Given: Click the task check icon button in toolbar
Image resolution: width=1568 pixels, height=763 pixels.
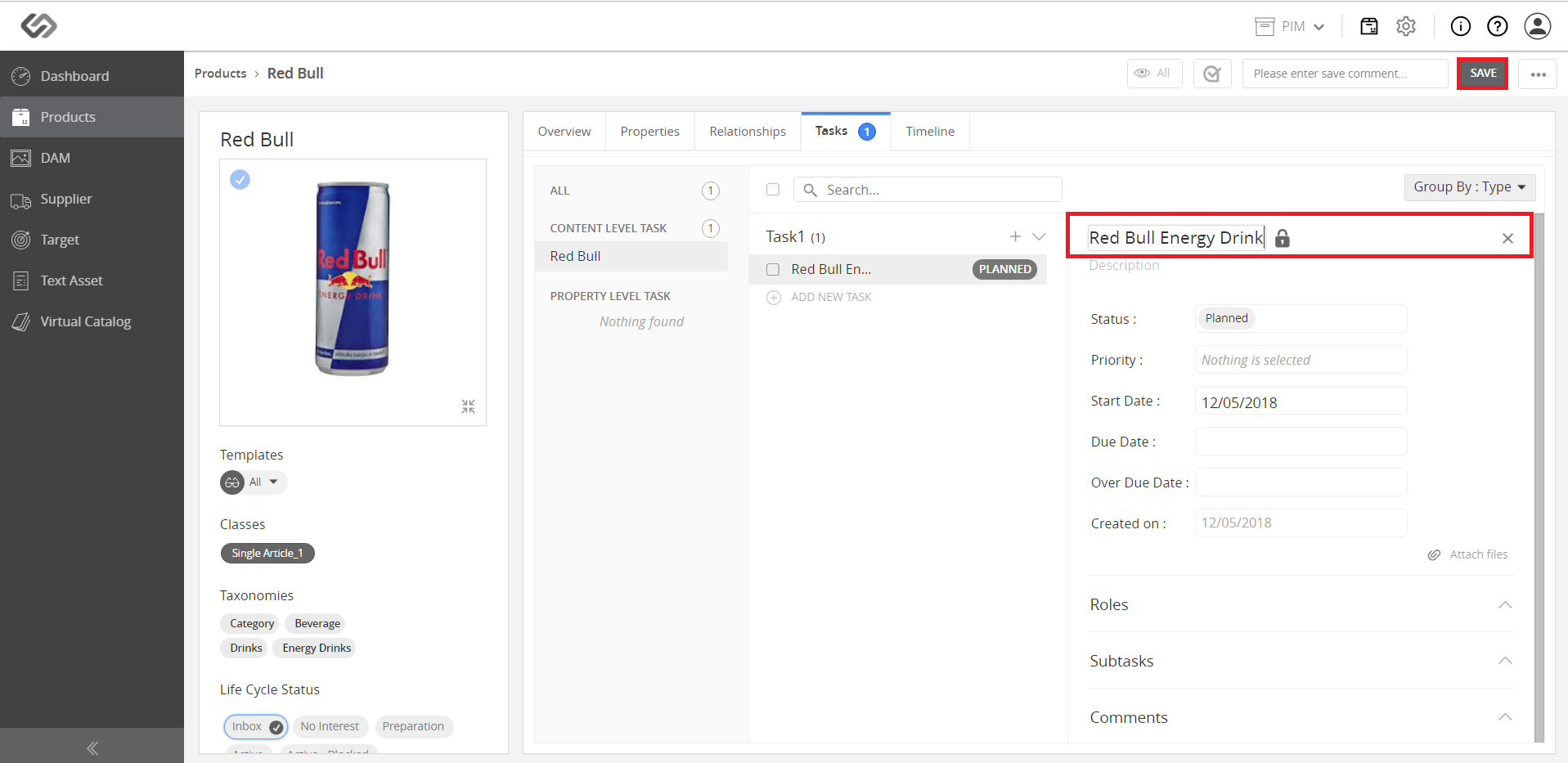Looking at the screenshot, I should coord(1212,74).
